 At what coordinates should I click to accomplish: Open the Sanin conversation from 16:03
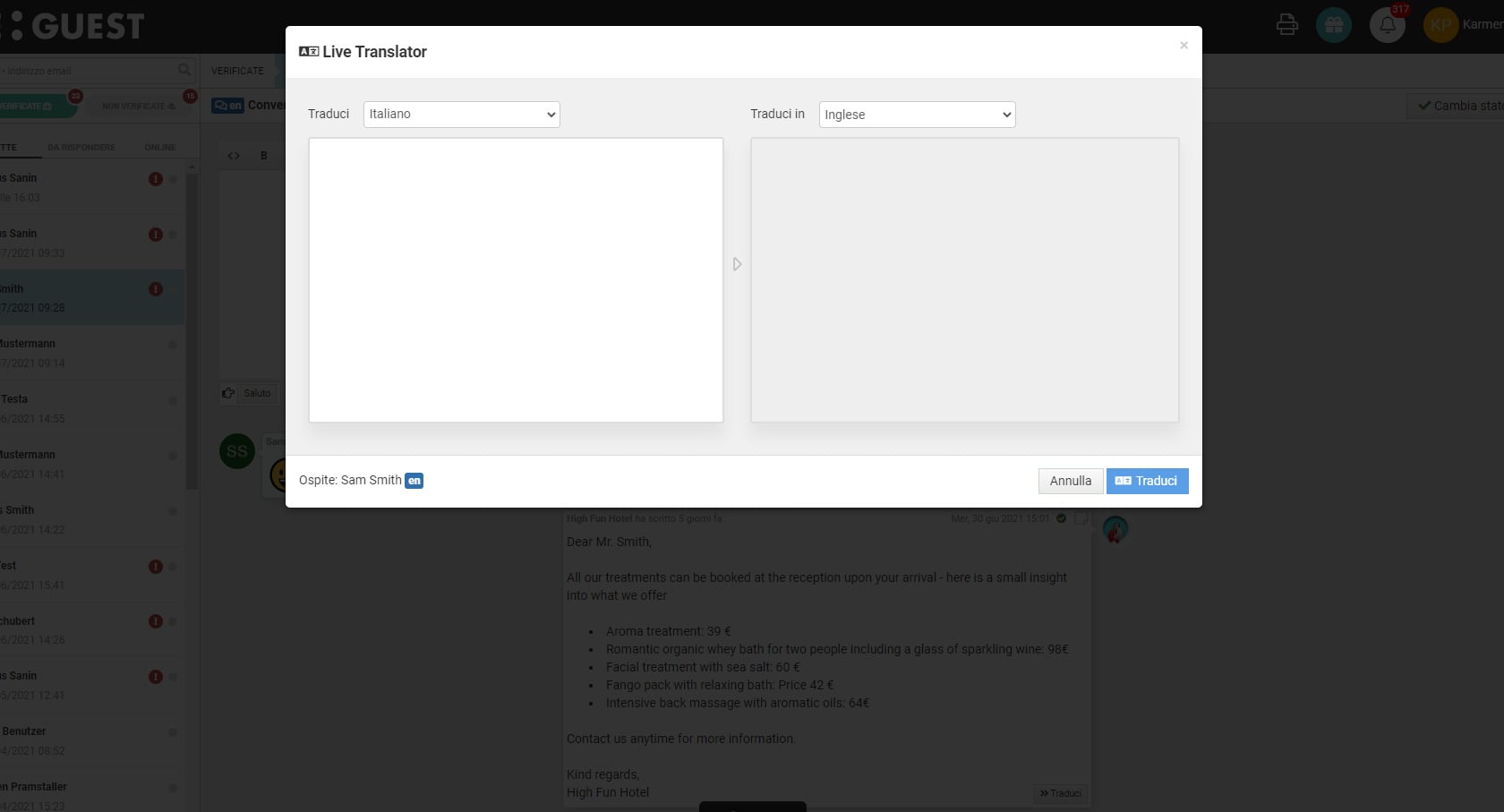92,187
